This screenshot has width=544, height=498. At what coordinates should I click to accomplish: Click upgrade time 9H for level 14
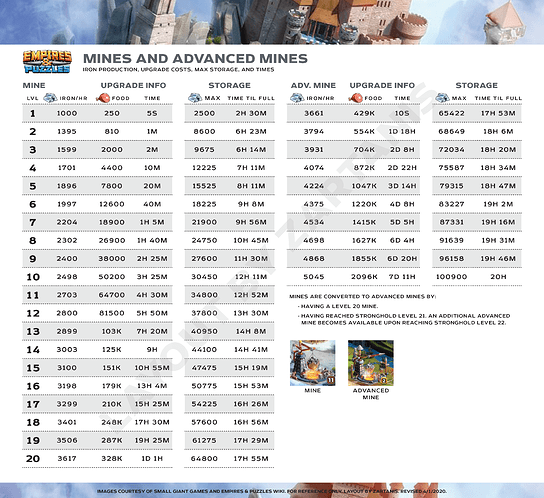152,349
